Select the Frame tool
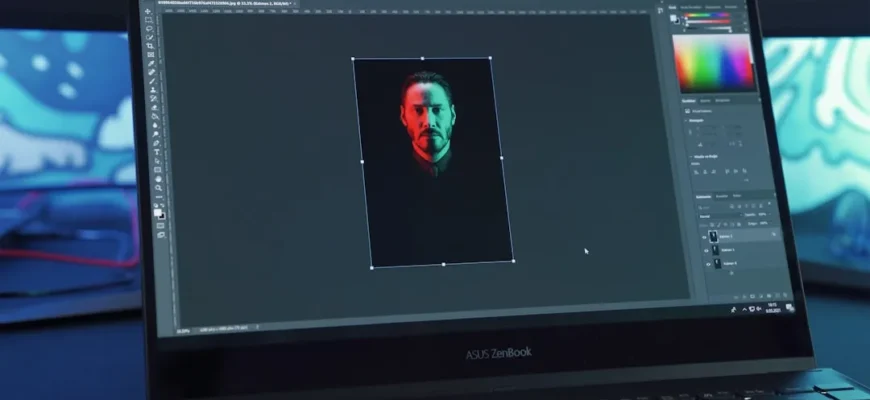Screen dimensions: 870x400 (x=151, y=54)
